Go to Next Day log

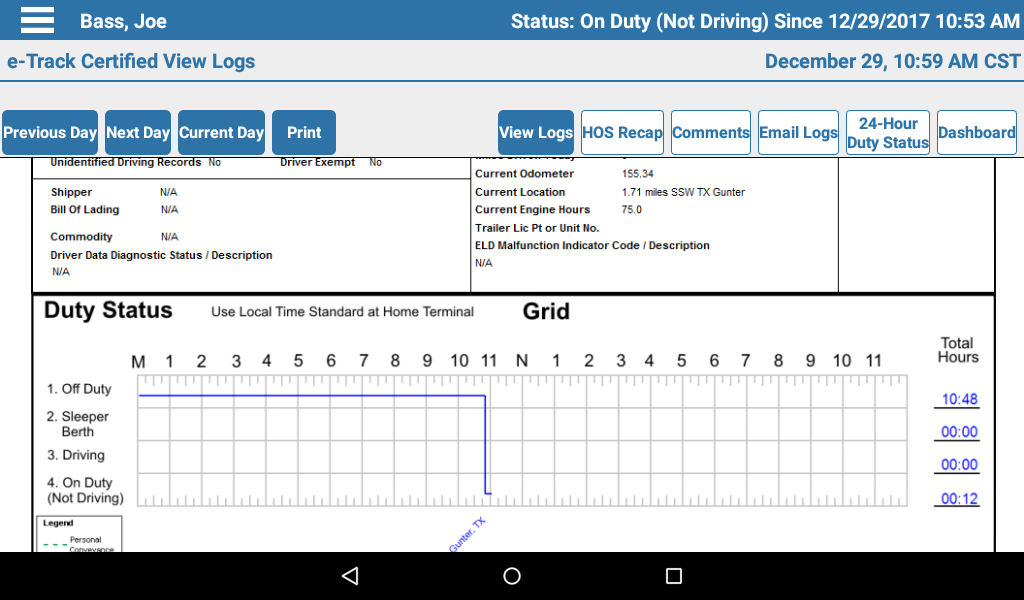(138, 133)
